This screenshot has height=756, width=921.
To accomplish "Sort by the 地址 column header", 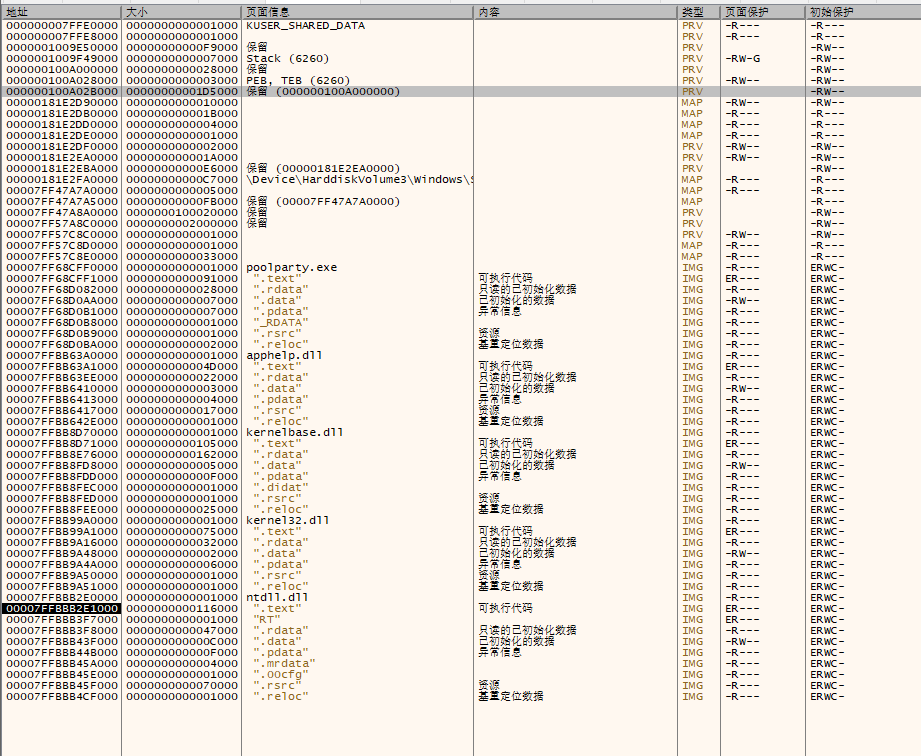I will pyautogui.click(x=61, y=12).
